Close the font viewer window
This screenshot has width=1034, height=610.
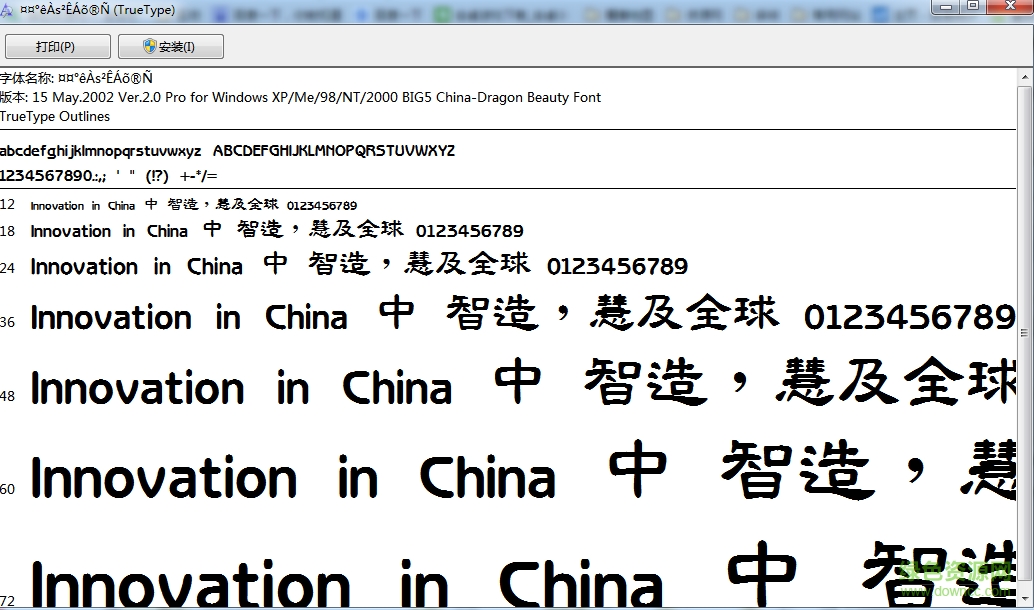click(x=1008, y=7)
